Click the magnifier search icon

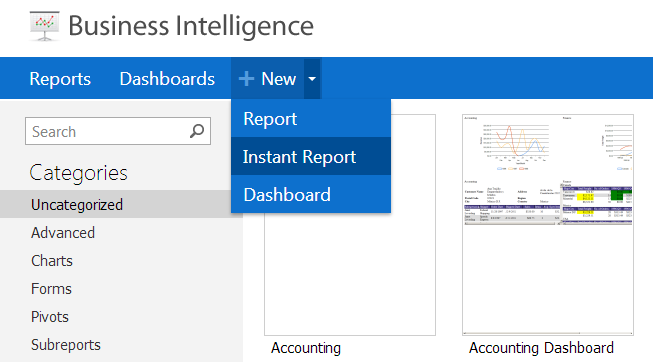197,131
